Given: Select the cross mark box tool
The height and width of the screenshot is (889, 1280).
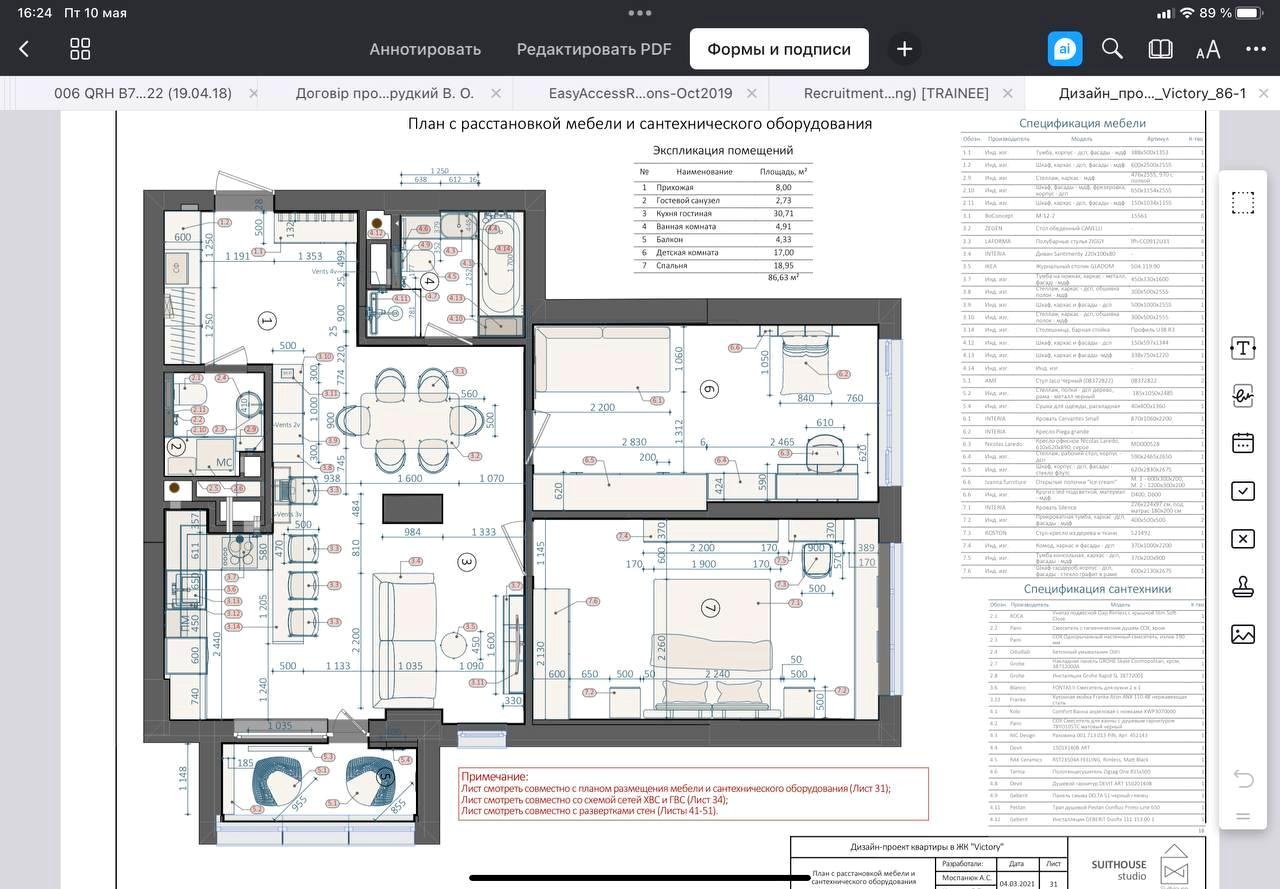Looking at the screenshot, I should pyautogui.click(x=1242, y=539).
